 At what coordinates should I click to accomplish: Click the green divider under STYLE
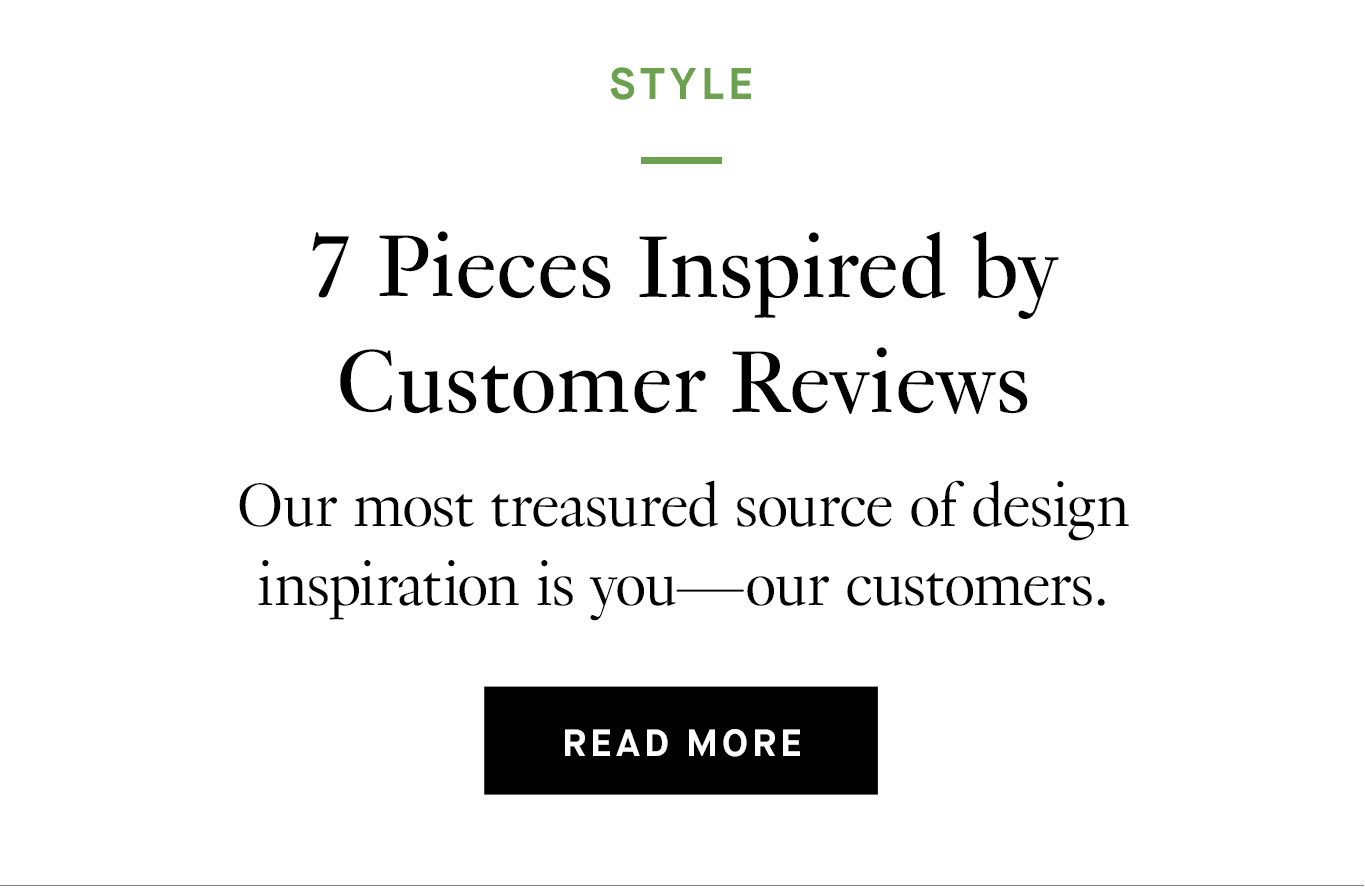point(681,160)
